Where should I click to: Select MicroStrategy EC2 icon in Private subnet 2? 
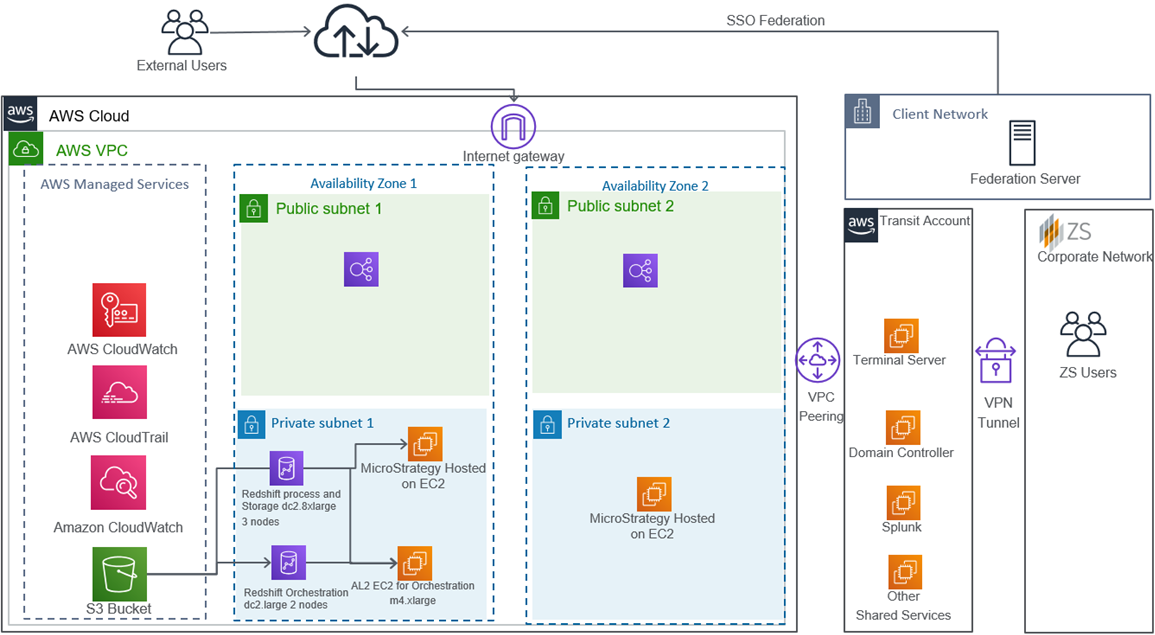[654, 494]
